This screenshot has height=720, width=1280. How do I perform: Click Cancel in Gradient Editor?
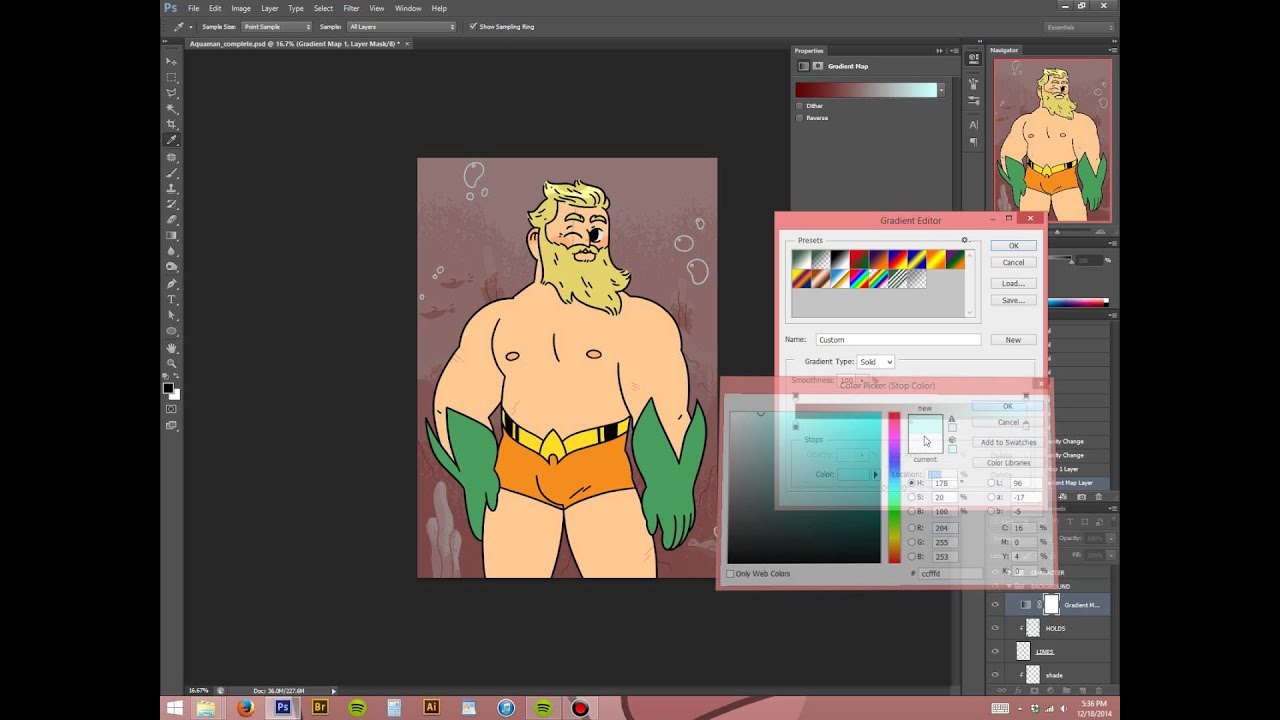click(1013, 262)
